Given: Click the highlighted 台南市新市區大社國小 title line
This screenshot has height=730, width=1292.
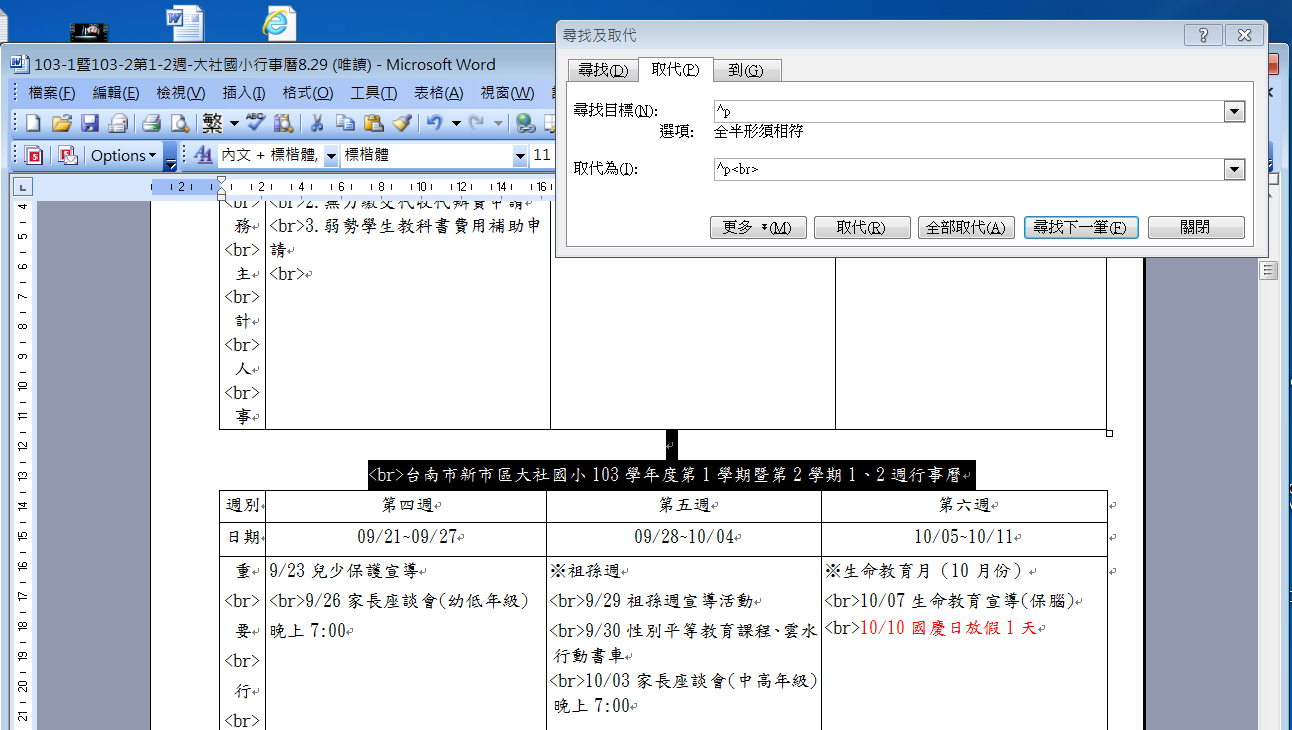Looking at the screenshot, I should 670,475.
